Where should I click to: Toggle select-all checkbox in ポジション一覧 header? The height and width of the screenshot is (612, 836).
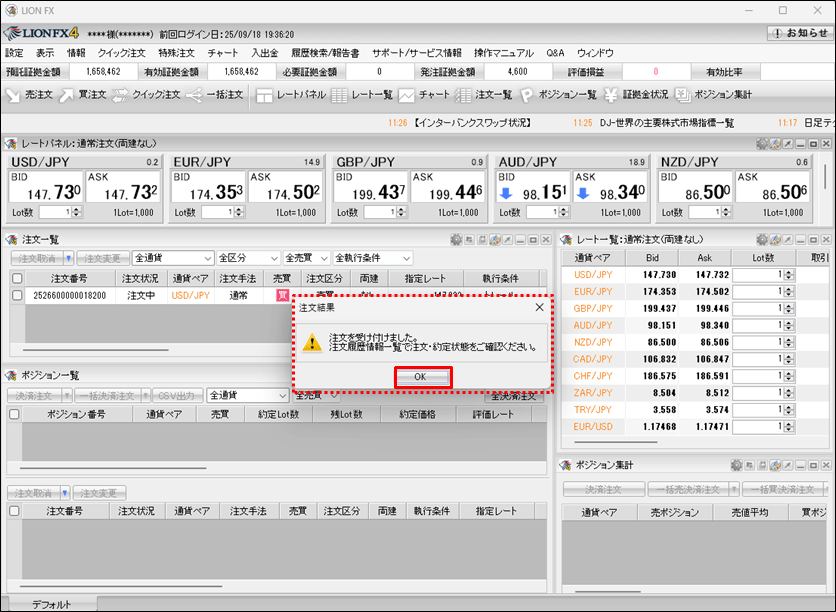14,414
